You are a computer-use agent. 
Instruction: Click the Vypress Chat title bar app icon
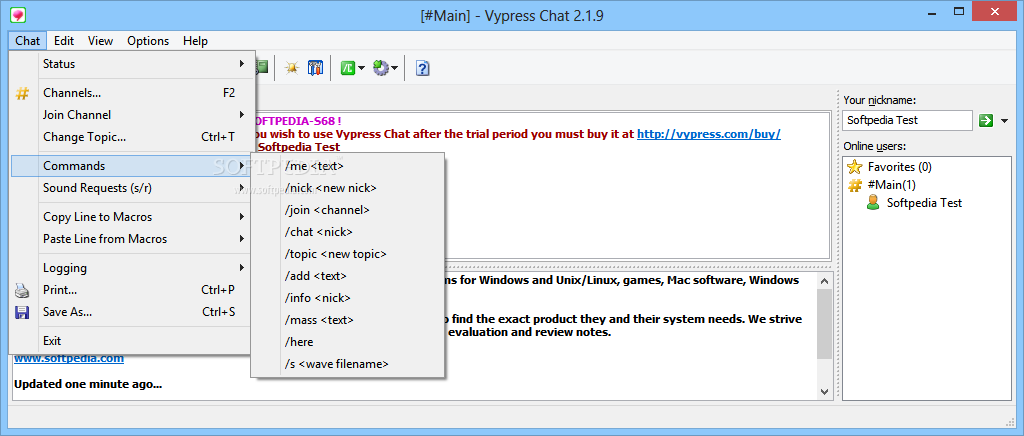coord(19,13)
